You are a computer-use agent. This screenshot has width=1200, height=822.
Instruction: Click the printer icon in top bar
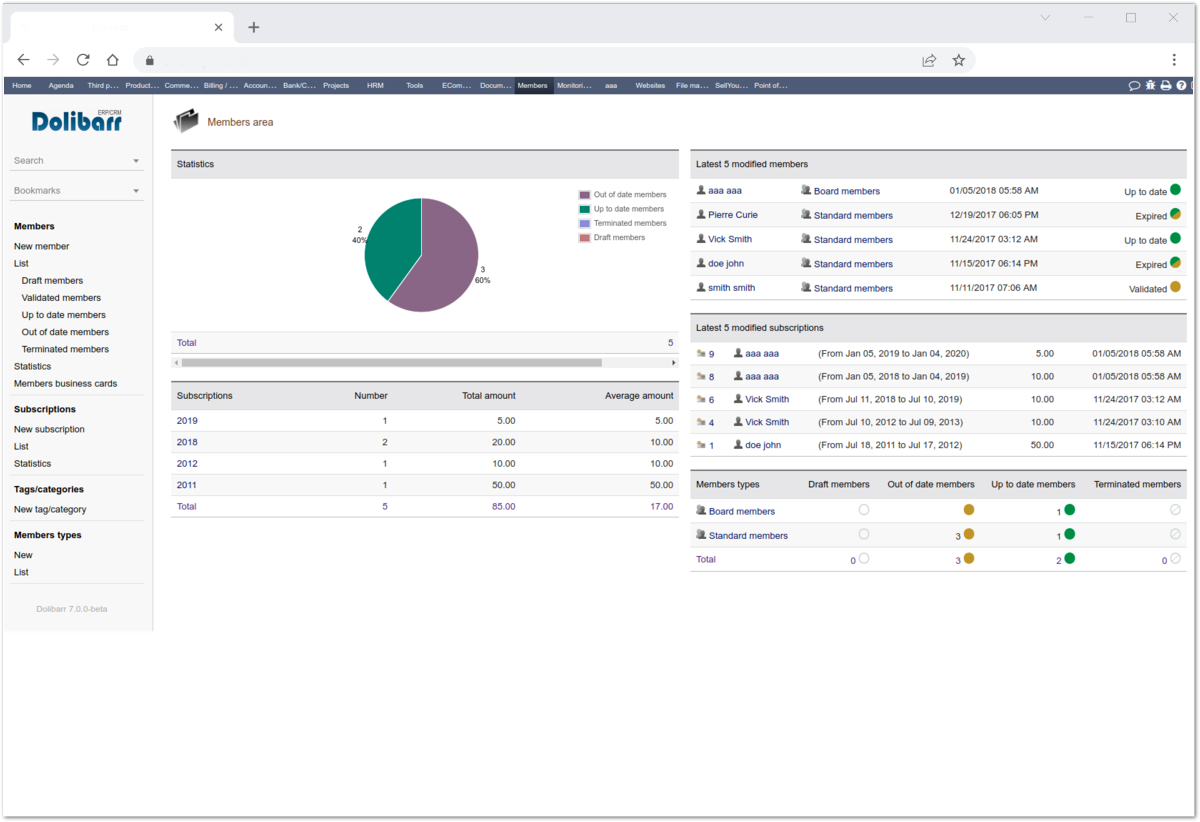coord(1166,86)
